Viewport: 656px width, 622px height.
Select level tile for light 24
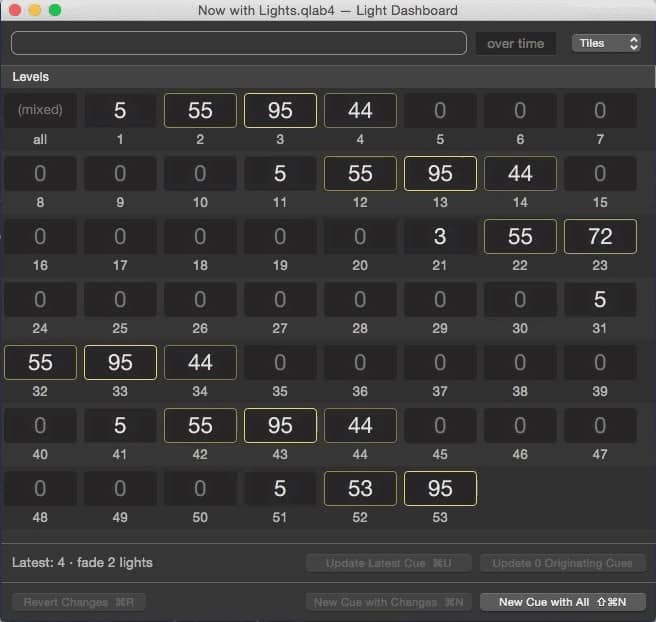point(40,299)
